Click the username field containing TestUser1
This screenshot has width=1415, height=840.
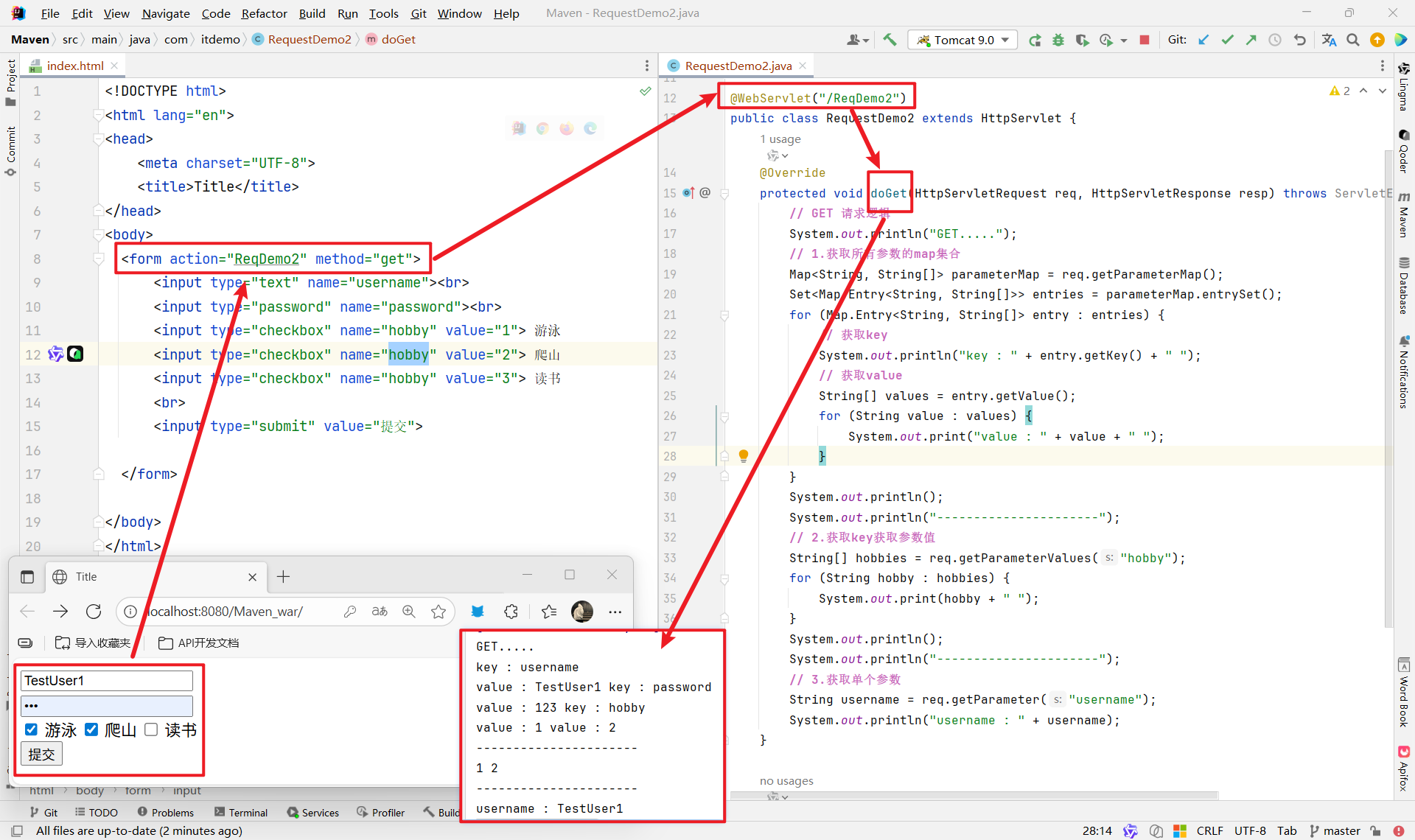(x=107, y=680)
